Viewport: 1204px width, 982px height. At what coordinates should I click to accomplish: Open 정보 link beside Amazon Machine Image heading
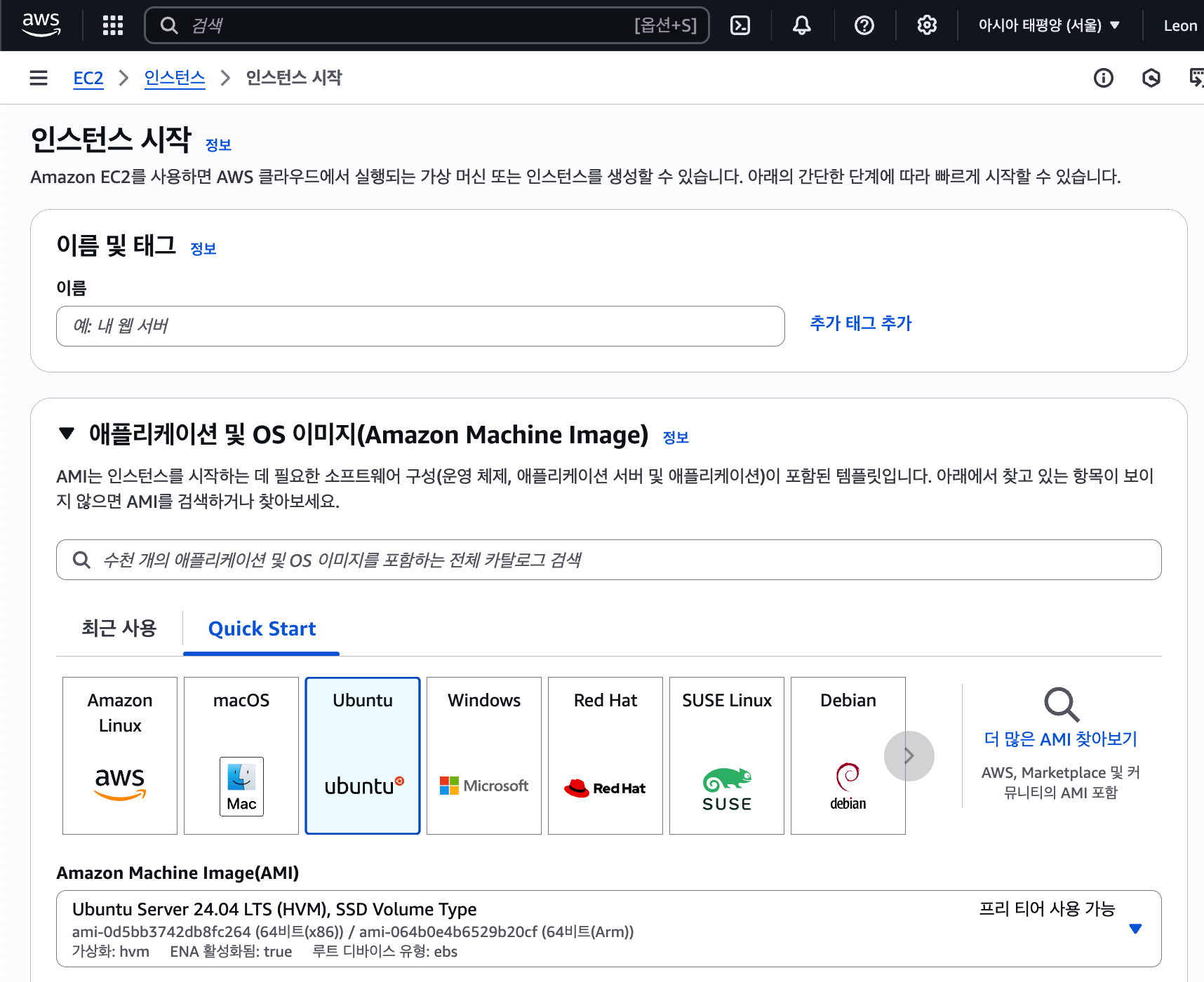(676, 437)
